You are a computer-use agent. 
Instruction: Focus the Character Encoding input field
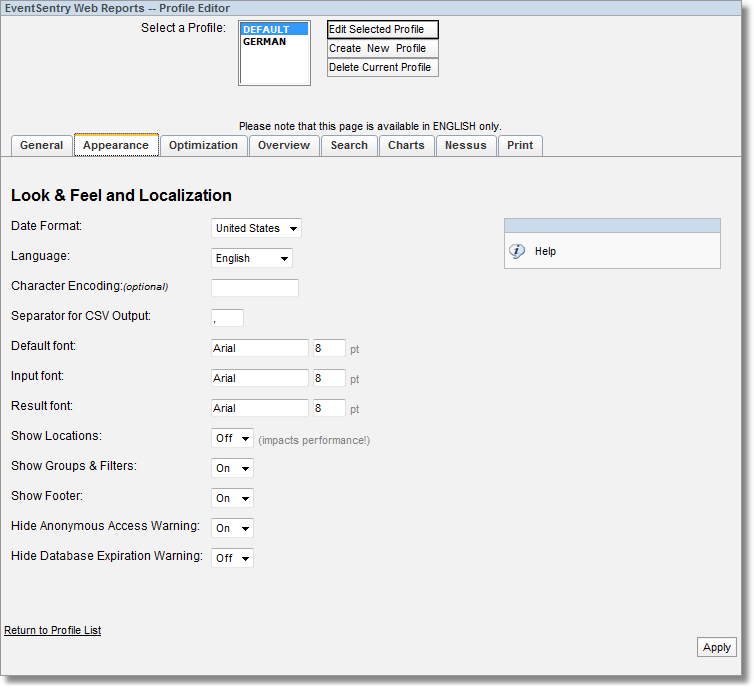tap(255, 288)
